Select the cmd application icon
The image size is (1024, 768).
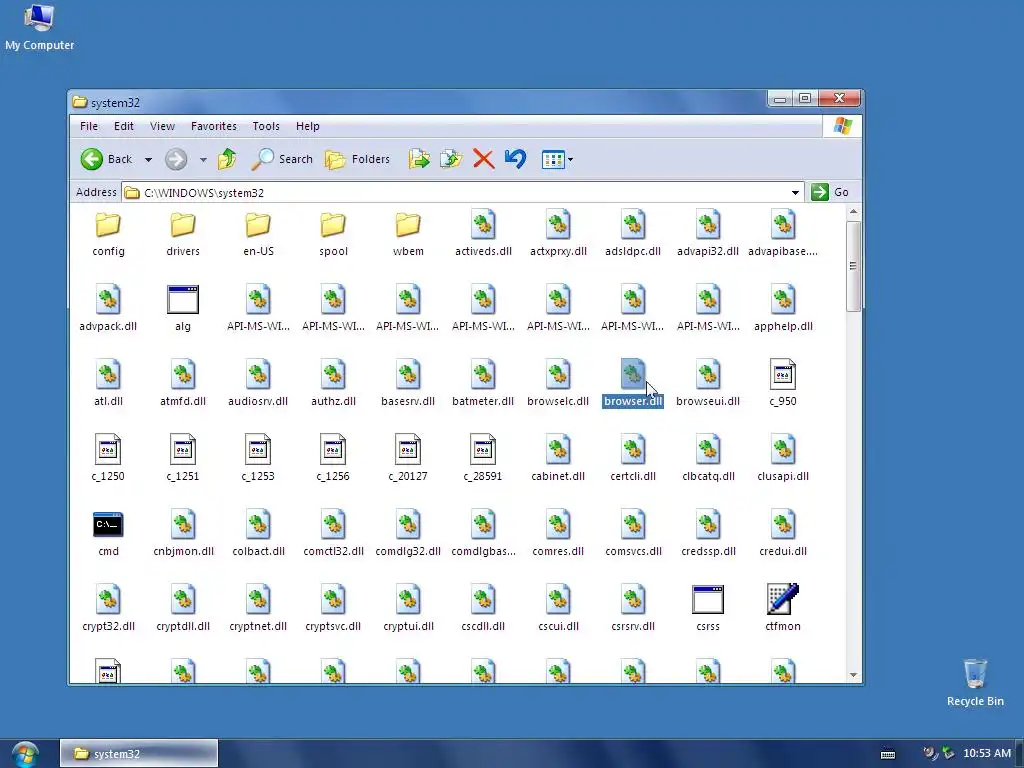point(108,525)
